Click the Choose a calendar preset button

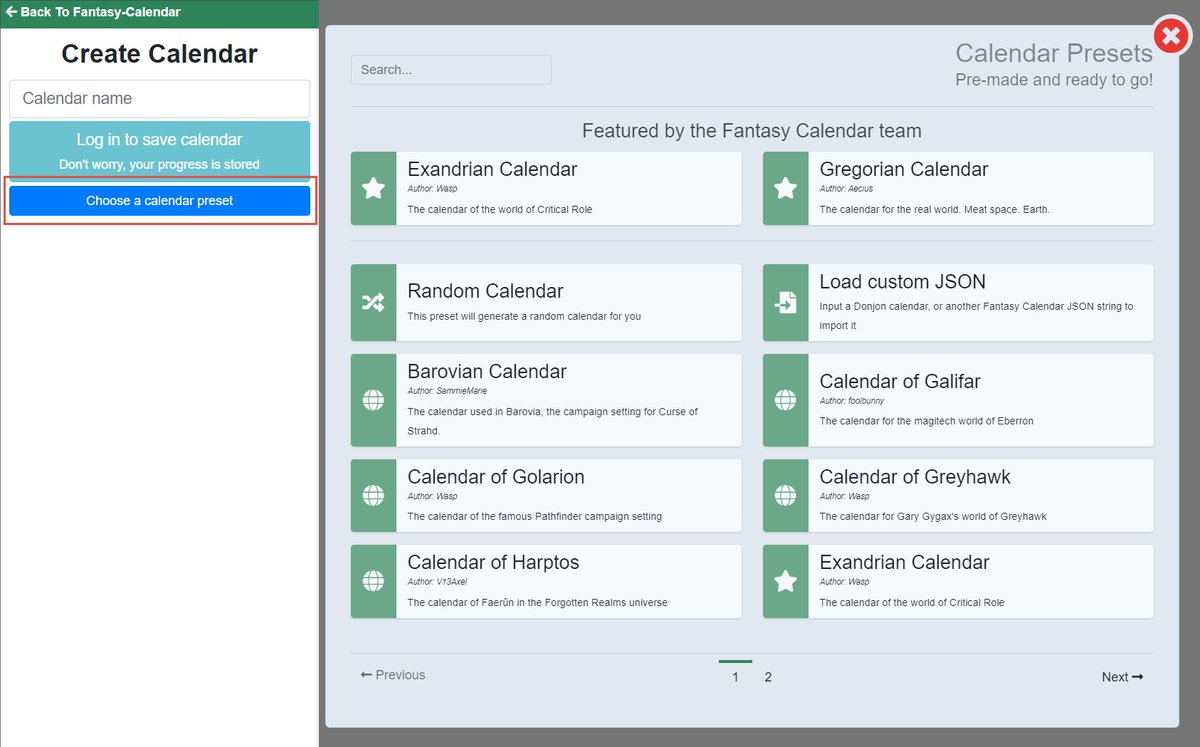coord(160,200)
